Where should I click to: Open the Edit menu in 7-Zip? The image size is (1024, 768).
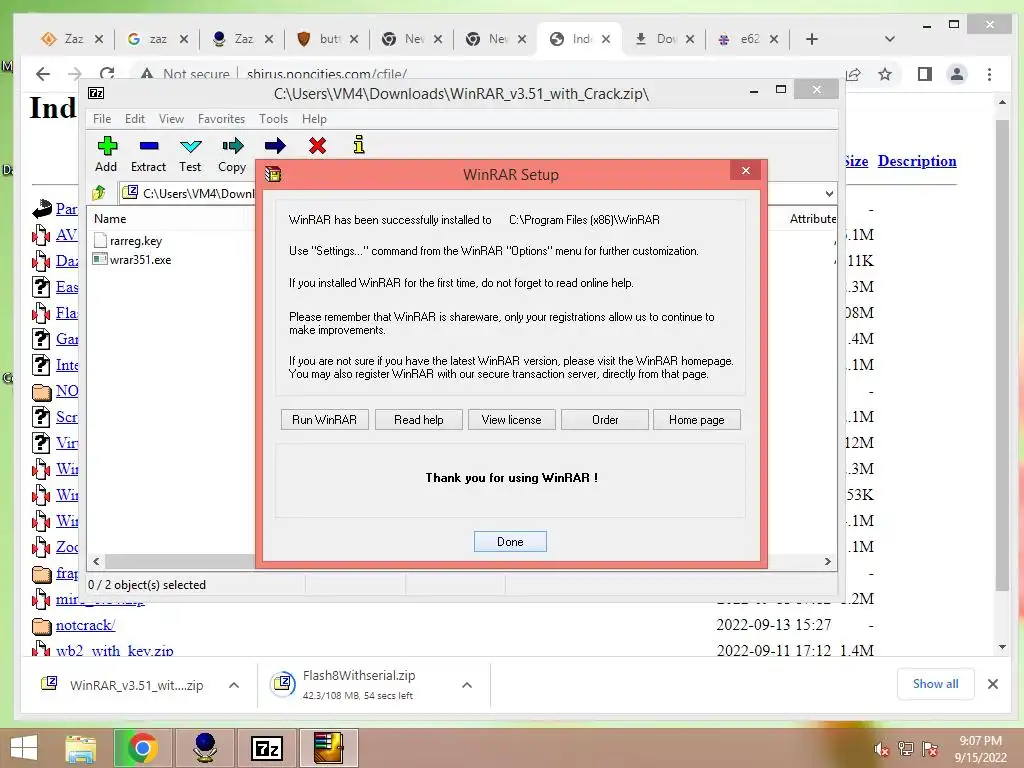[135, 119]
